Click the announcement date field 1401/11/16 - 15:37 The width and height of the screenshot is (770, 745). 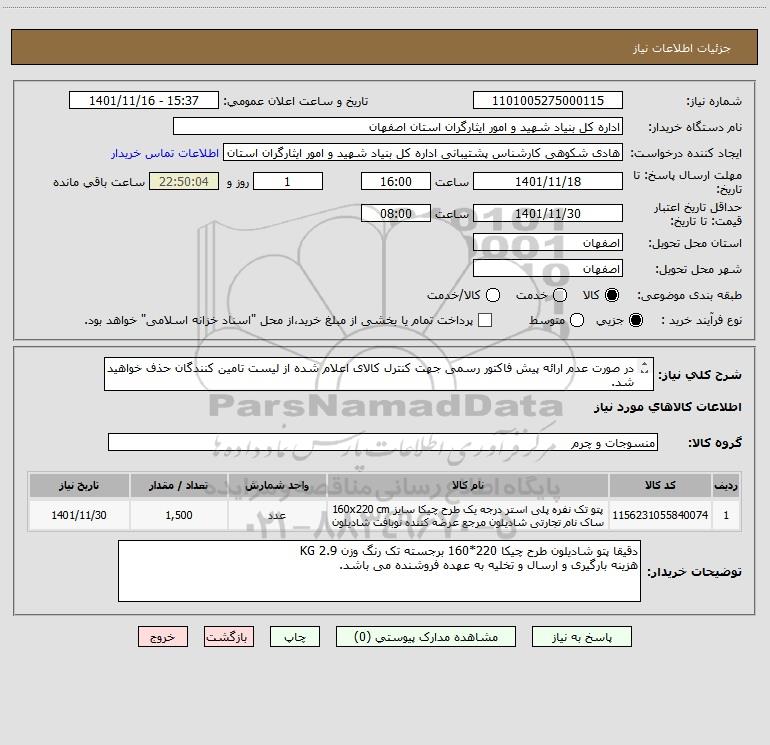[x=144, y=101]
